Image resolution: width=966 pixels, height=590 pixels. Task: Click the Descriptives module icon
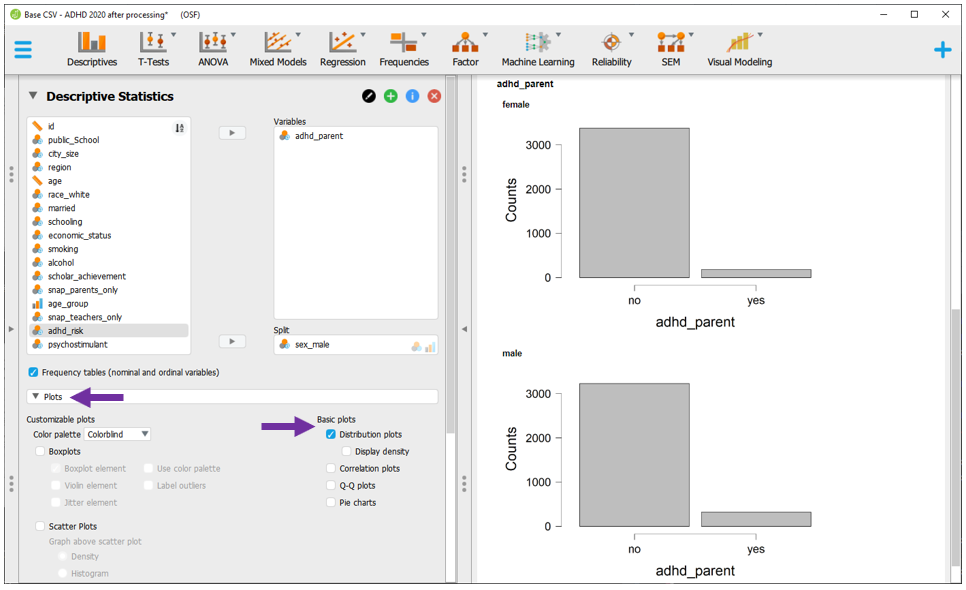[92, 49]
